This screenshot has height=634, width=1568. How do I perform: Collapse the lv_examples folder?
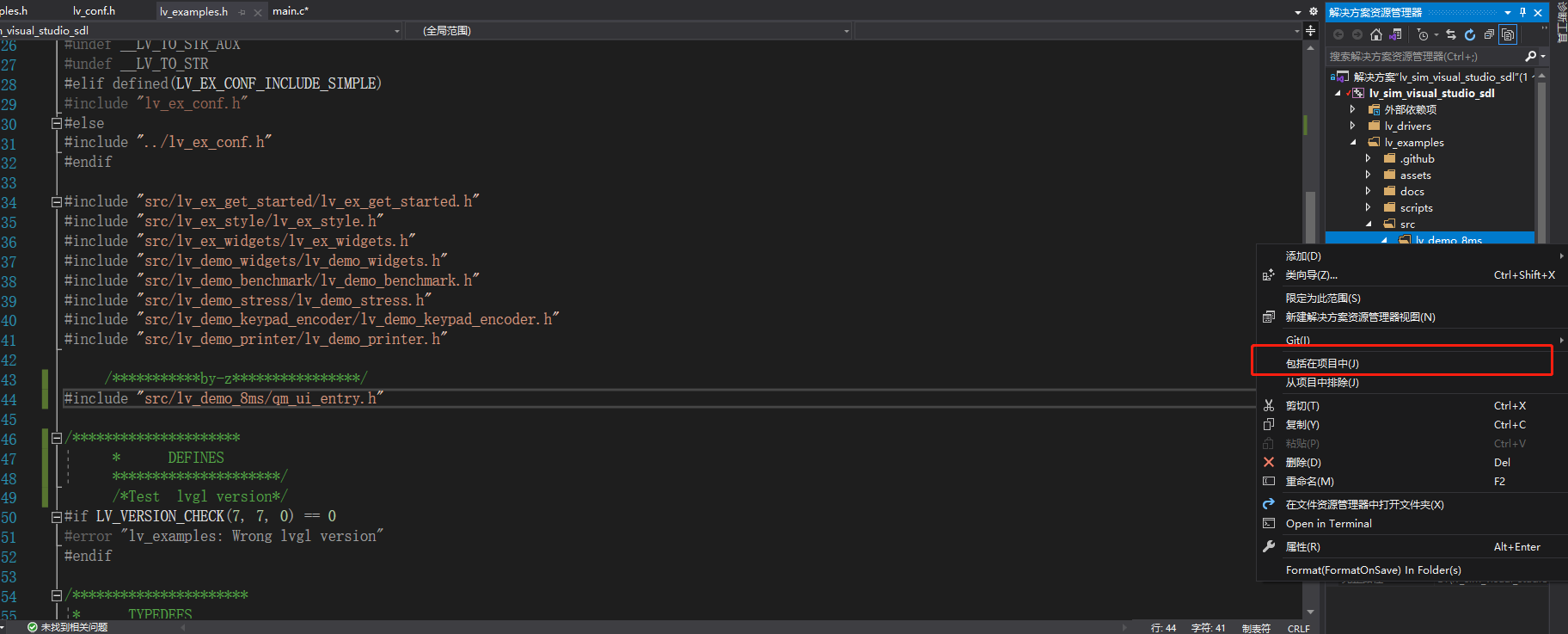(1353, 143)
